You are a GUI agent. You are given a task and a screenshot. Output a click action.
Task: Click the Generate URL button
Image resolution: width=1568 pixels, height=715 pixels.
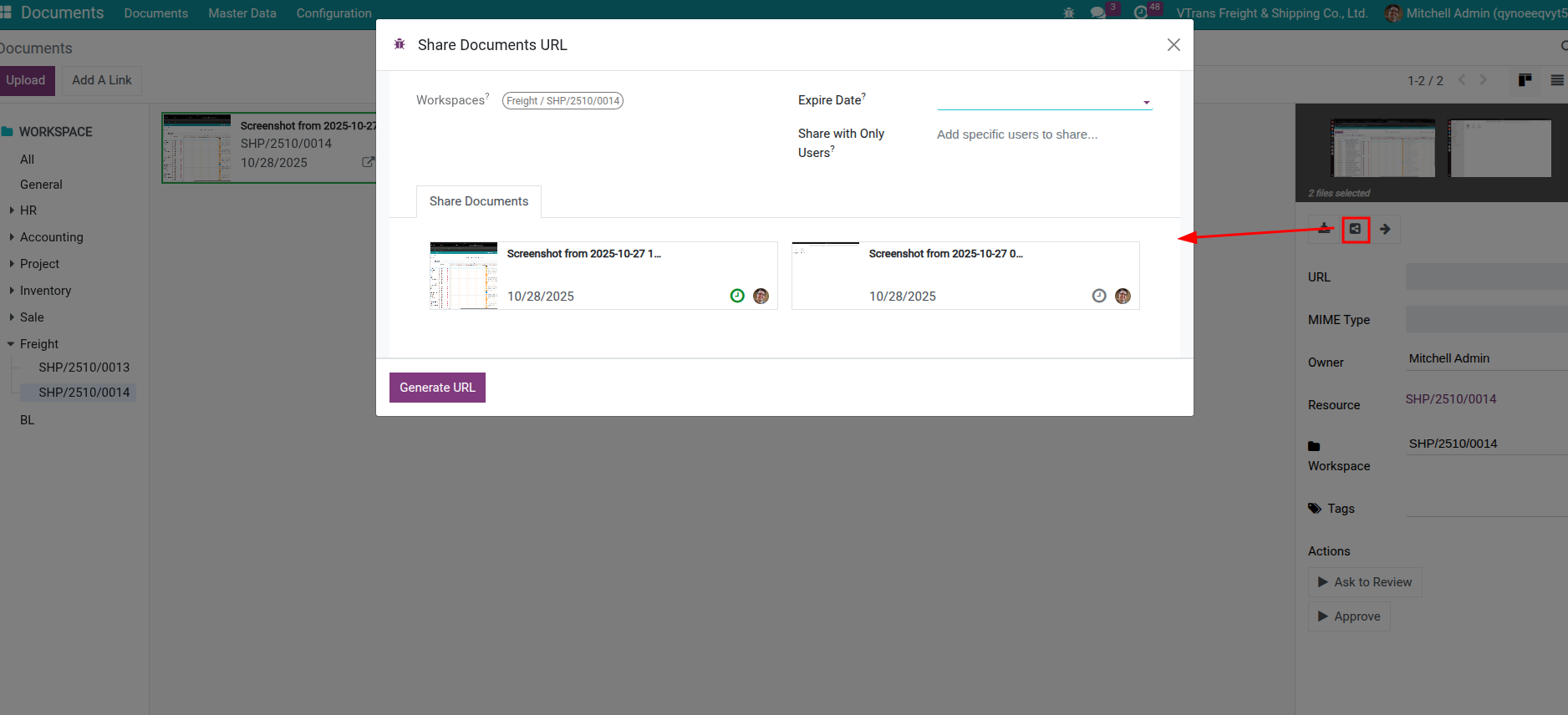(437, 388)
